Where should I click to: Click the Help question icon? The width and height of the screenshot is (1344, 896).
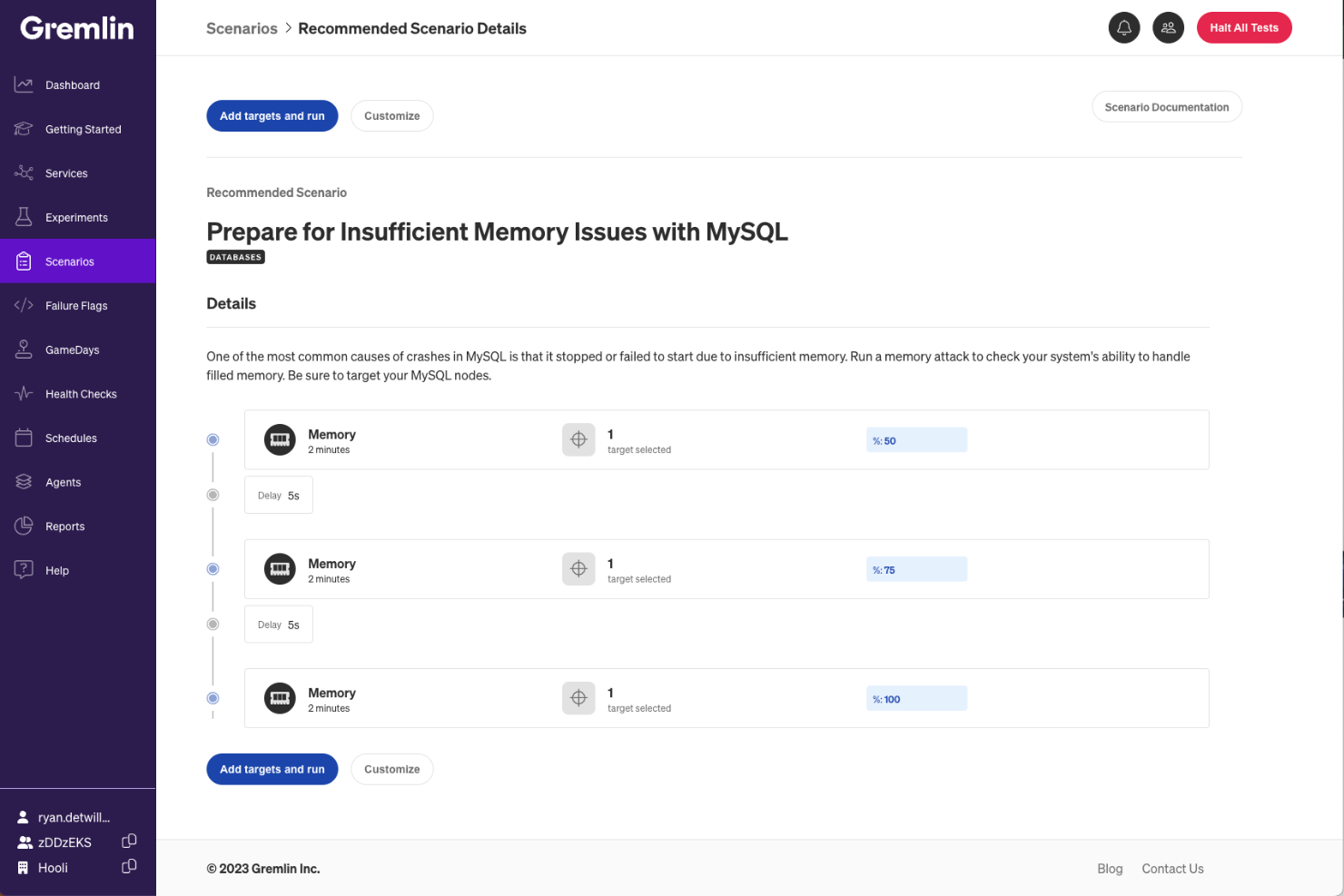click(24, 570)
